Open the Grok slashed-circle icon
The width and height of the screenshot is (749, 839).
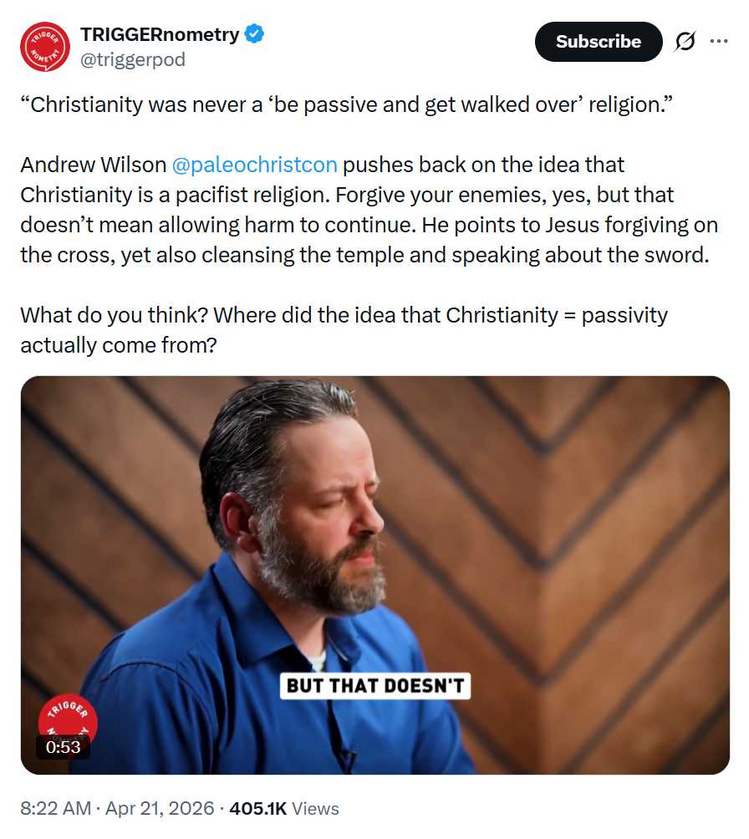[x=685, y=41]
